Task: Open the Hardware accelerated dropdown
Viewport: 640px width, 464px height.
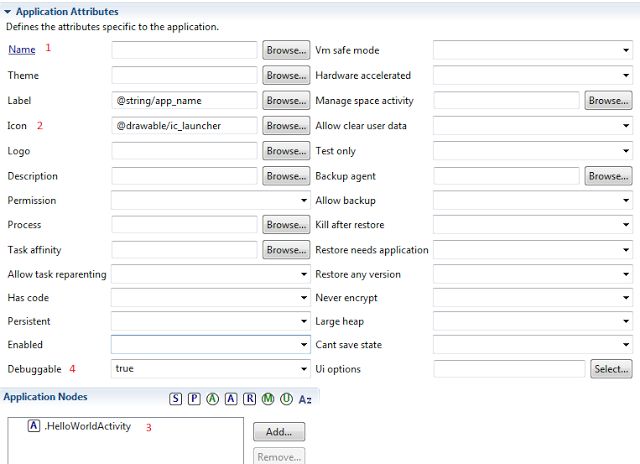Action: [533, 75]
